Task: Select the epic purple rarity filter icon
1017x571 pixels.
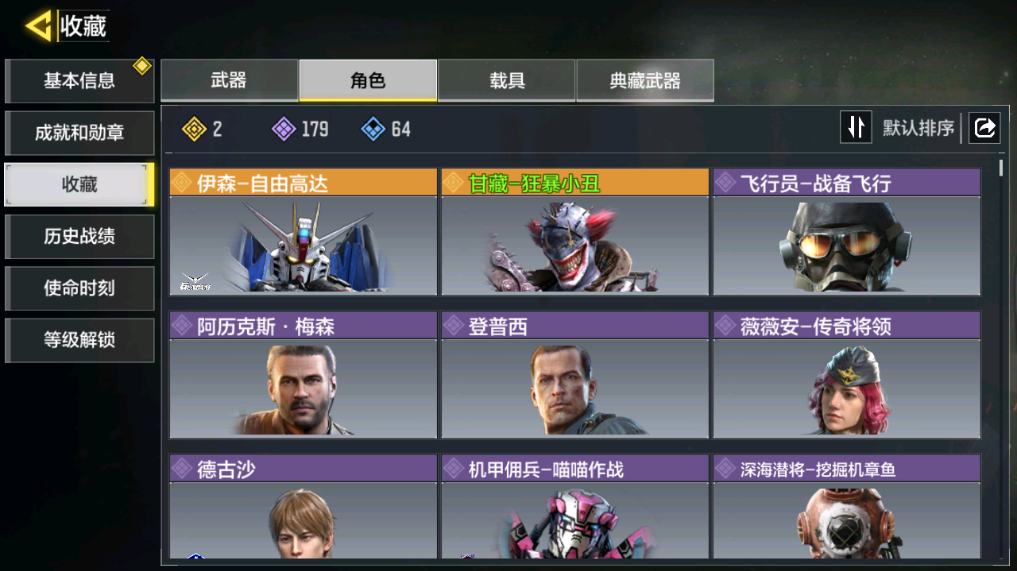Action: click(283, 129)
